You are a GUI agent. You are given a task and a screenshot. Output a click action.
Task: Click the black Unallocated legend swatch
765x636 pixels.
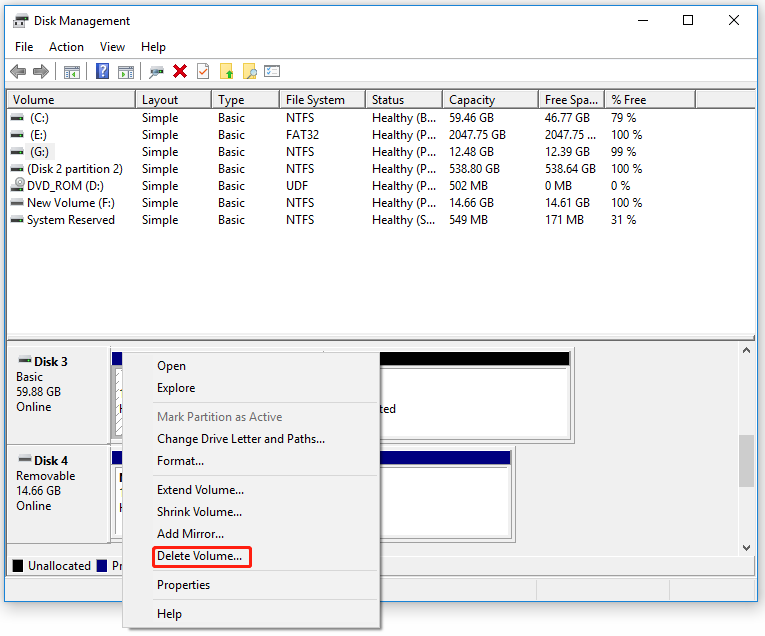tap(18, 566)
